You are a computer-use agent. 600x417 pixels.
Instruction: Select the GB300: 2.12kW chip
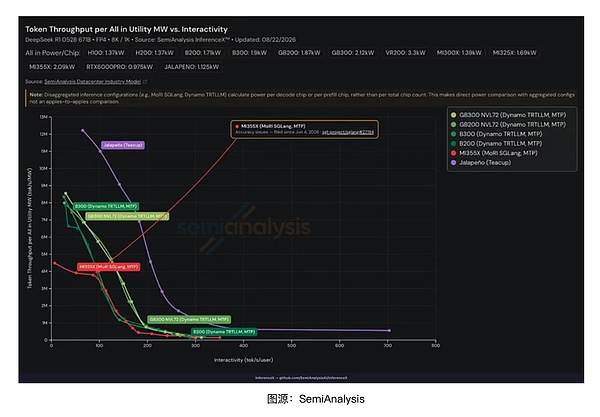(x=353, y=53)
